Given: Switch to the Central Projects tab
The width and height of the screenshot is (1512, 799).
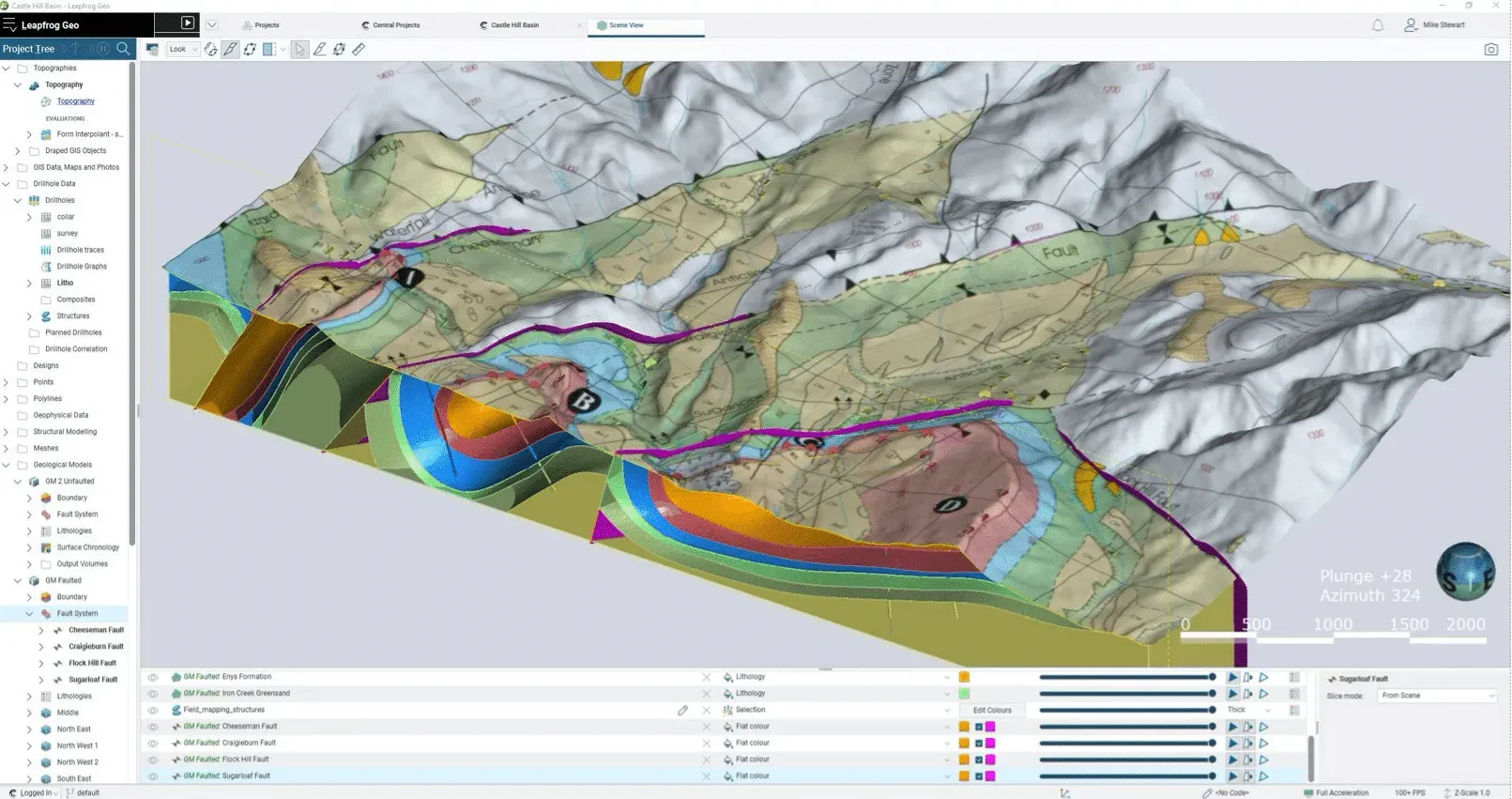Looking at the screenshot, I should point(395,25).
